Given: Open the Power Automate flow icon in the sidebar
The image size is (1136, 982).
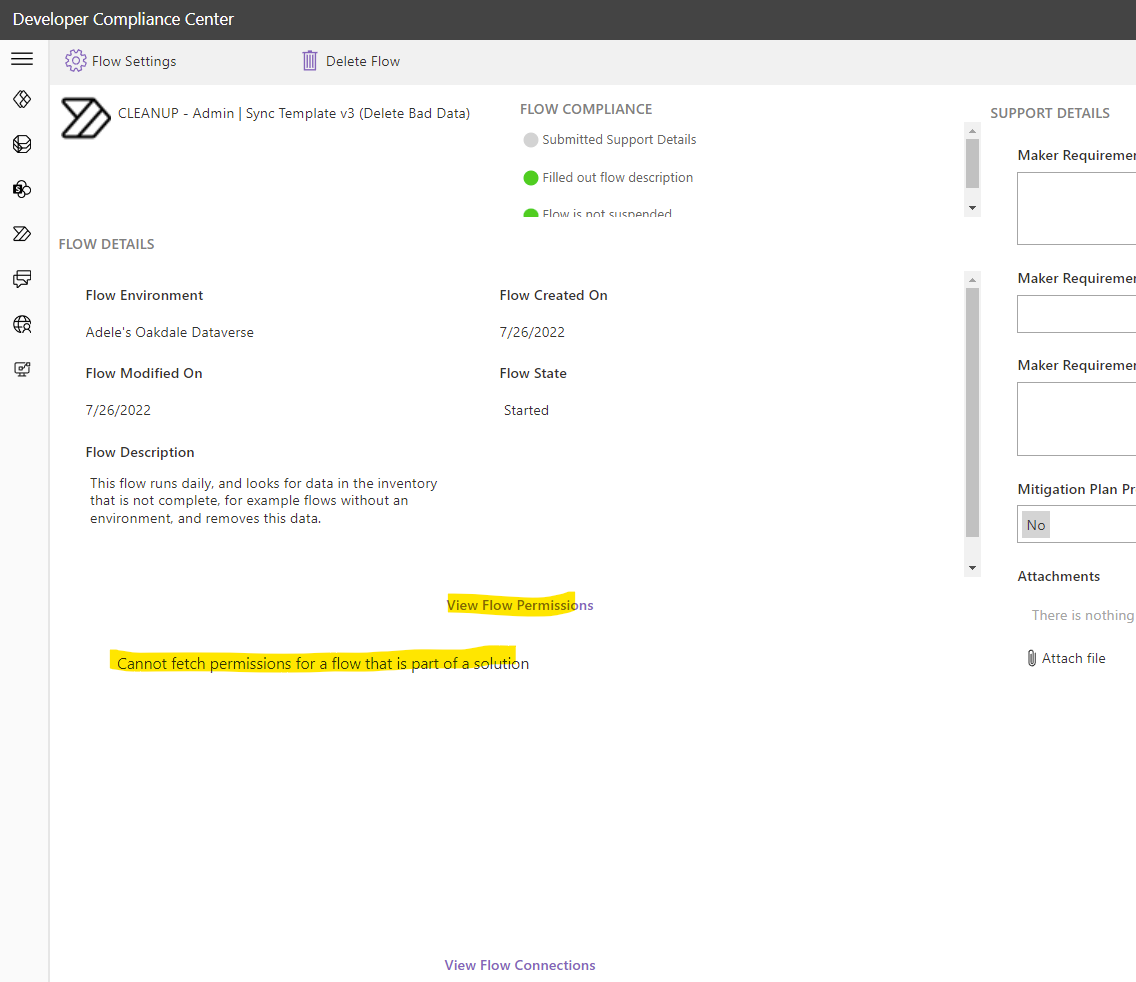Looking at the screenshot, I should [x=22, y=233].
